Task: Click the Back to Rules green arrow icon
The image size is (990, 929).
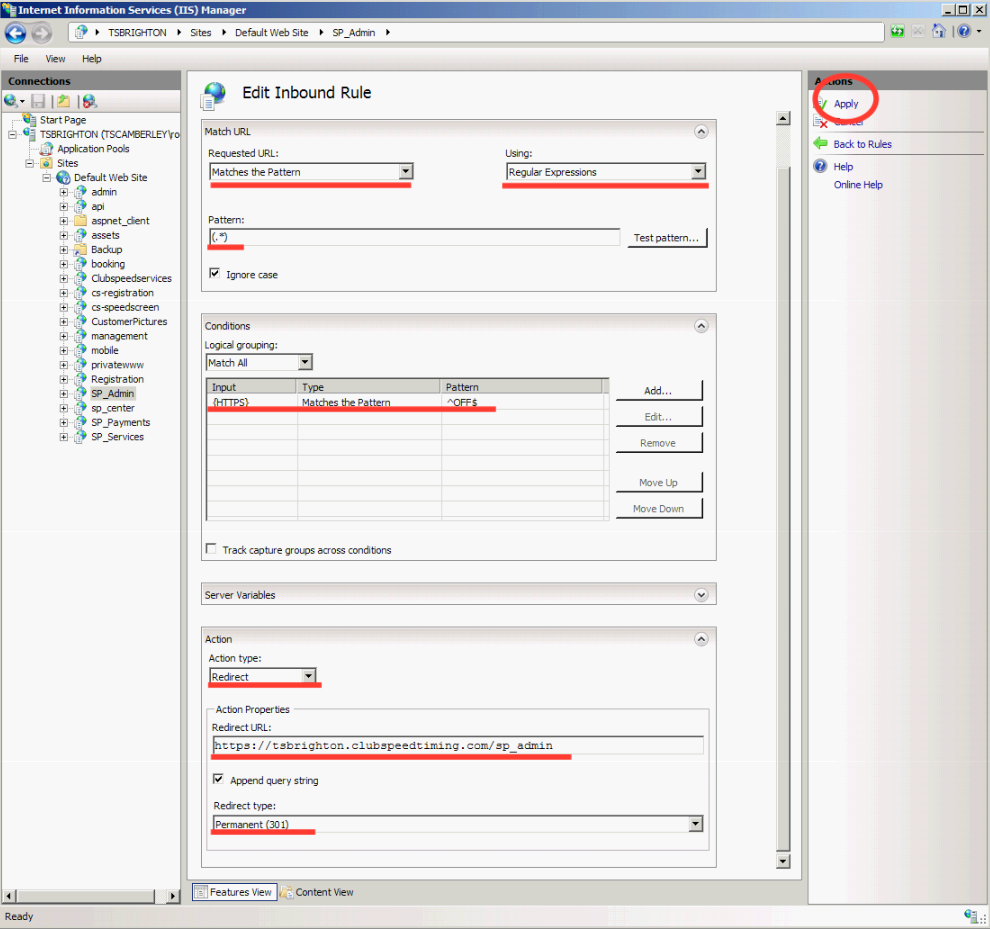Action: click(821, 143)
